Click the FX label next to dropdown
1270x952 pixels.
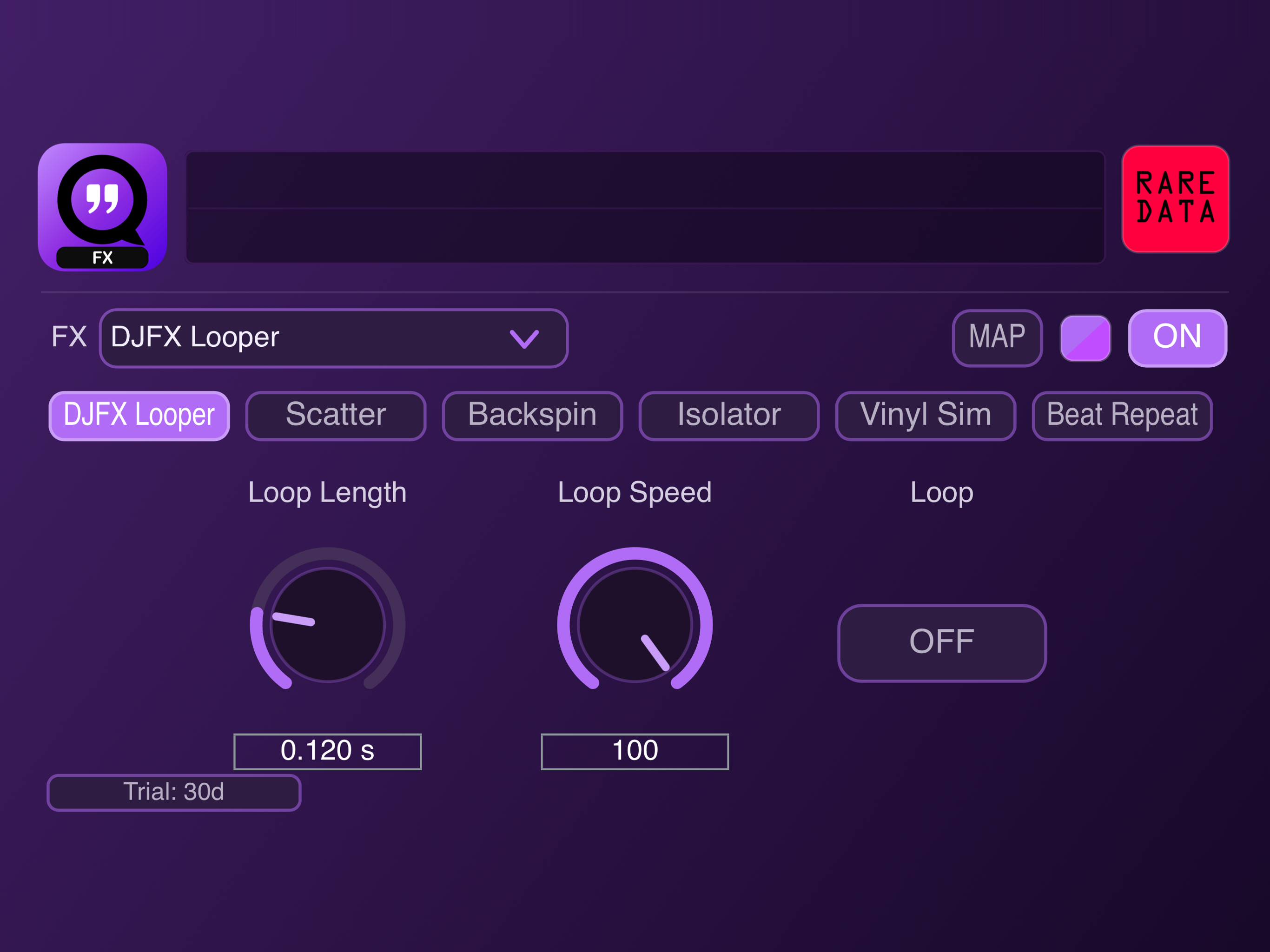click(69, 337)
